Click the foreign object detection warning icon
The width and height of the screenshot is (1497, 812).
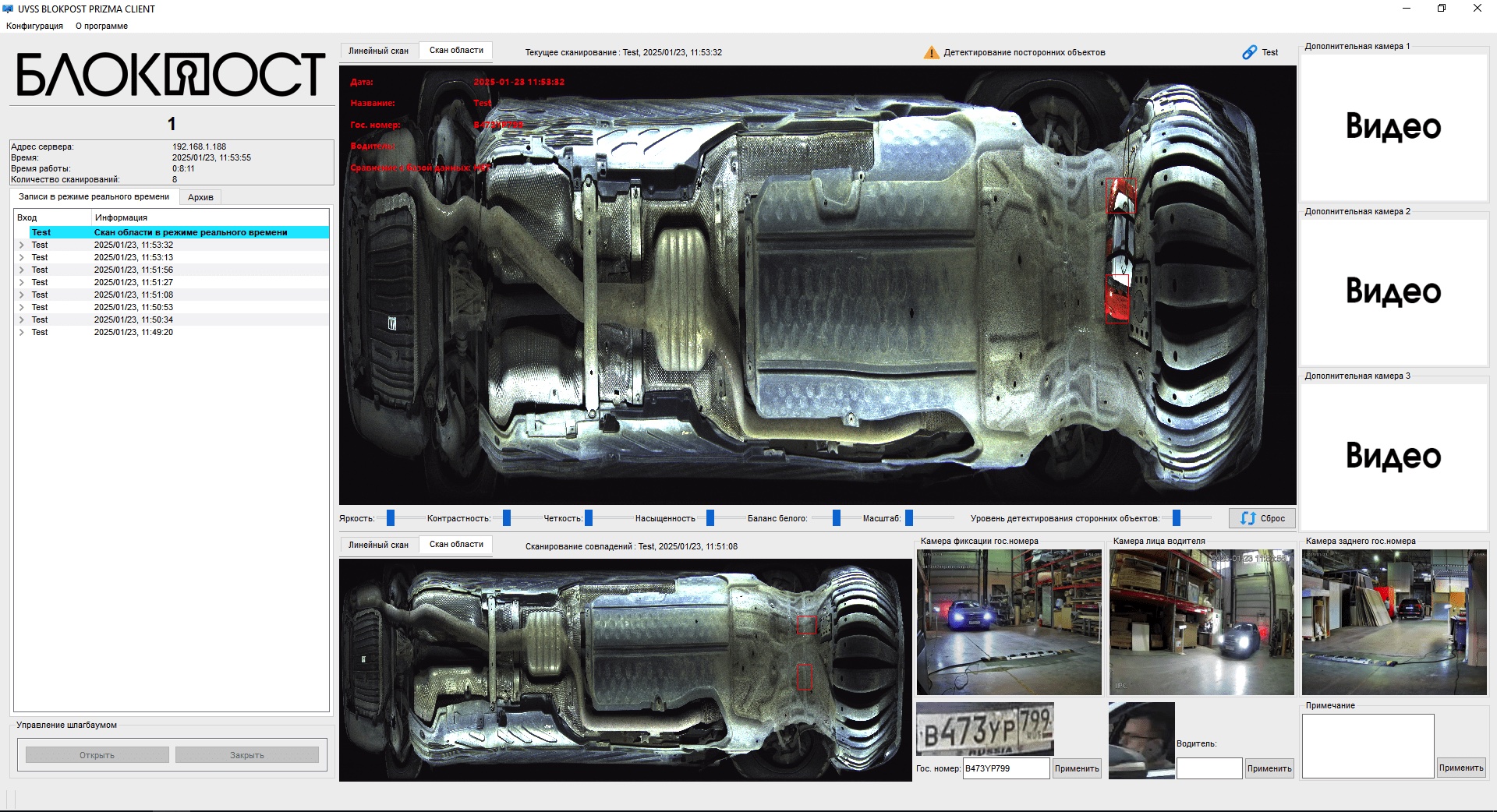[931, 52]
